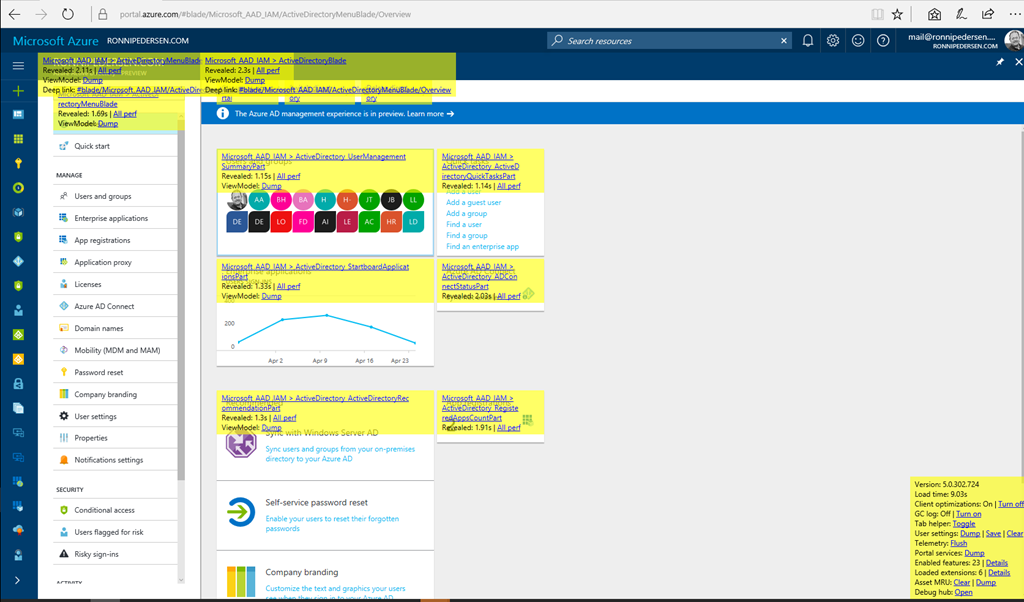The height and width of the screenshot is (602, 1024).
Task: Open the All resources grid icon in favorites bar
Action: pos(18,139)
